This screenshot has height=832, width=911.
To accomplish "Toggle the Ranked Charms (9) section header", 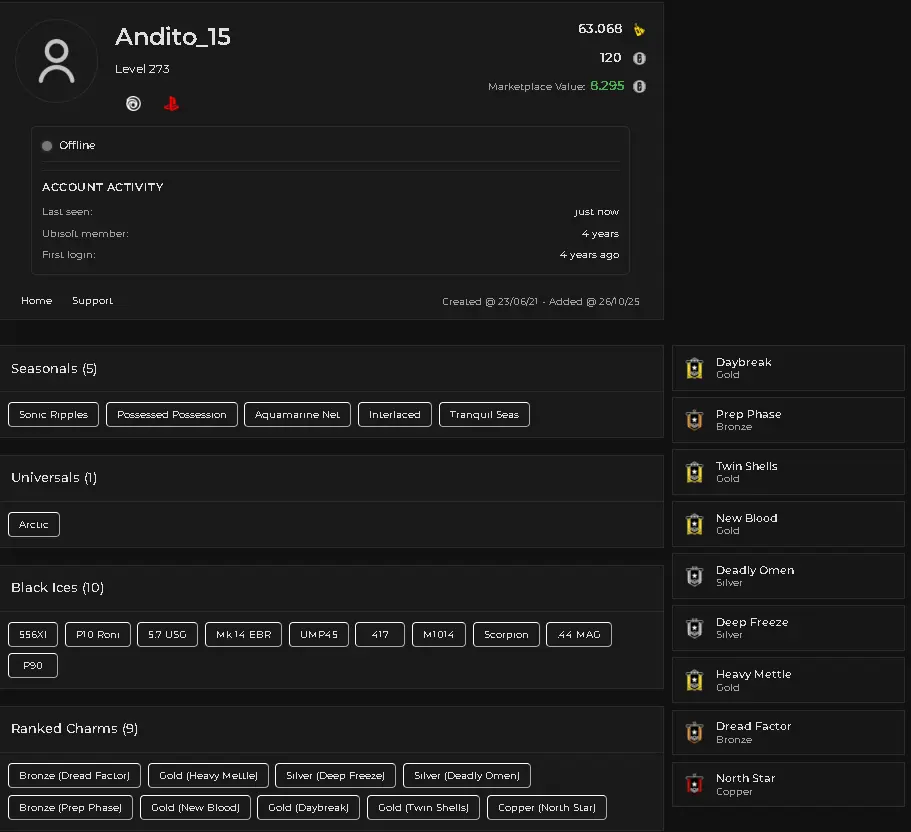I will 74,729.
